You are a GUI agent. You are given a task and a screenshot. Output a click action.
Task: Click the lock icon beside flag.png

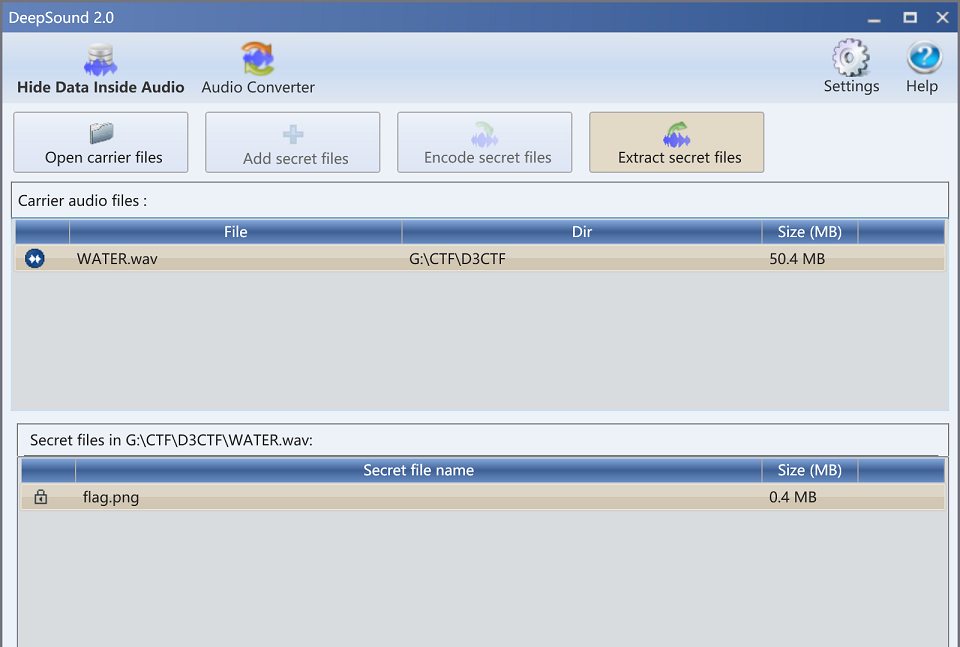pos(41,497)
